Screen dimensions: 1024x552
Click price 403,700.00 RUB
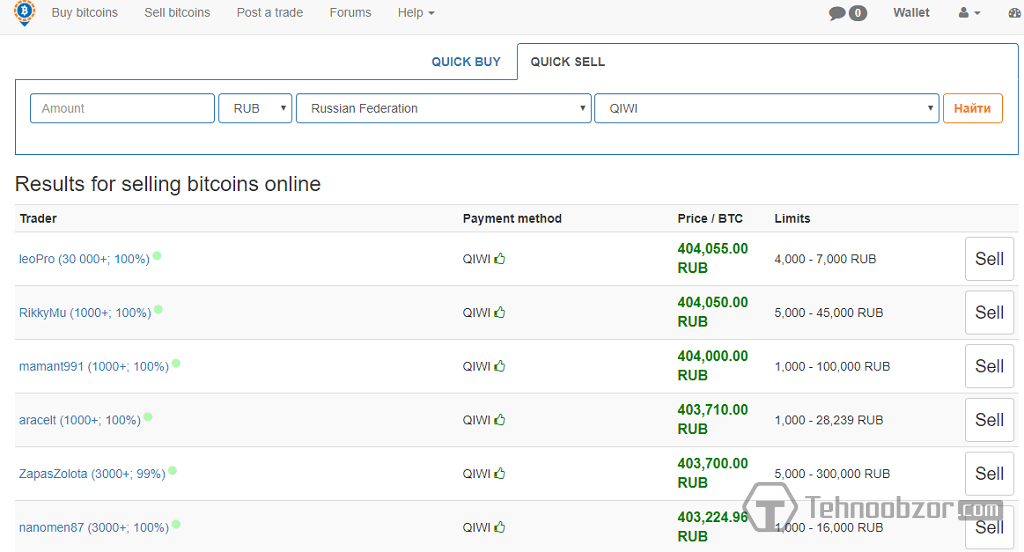pyautogui.click(x=712, y=472)
